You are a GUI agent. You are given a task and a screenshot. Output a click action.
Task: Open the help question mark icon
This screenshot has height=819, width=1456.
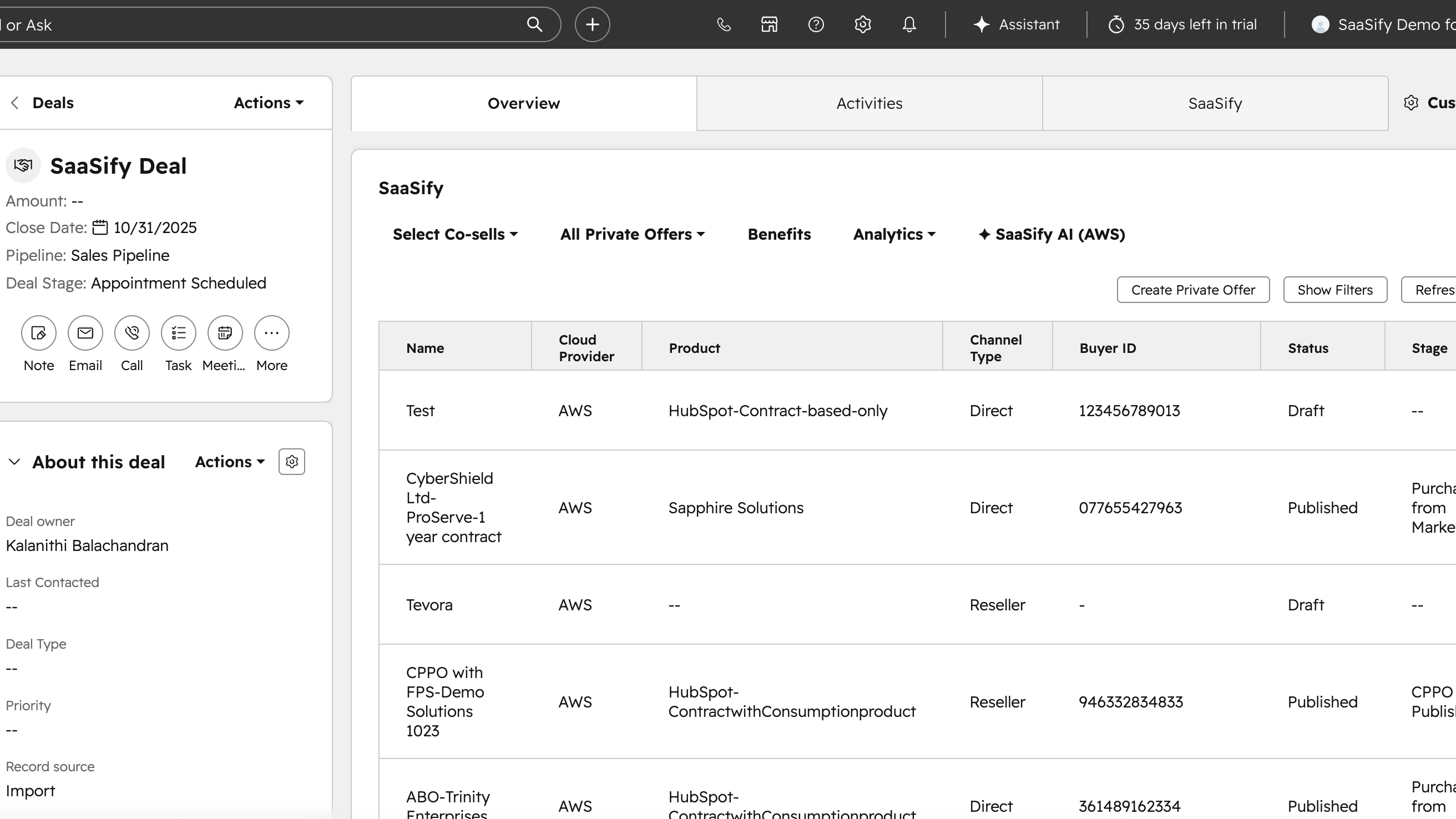pyautogui.click(x=816, y=24)
